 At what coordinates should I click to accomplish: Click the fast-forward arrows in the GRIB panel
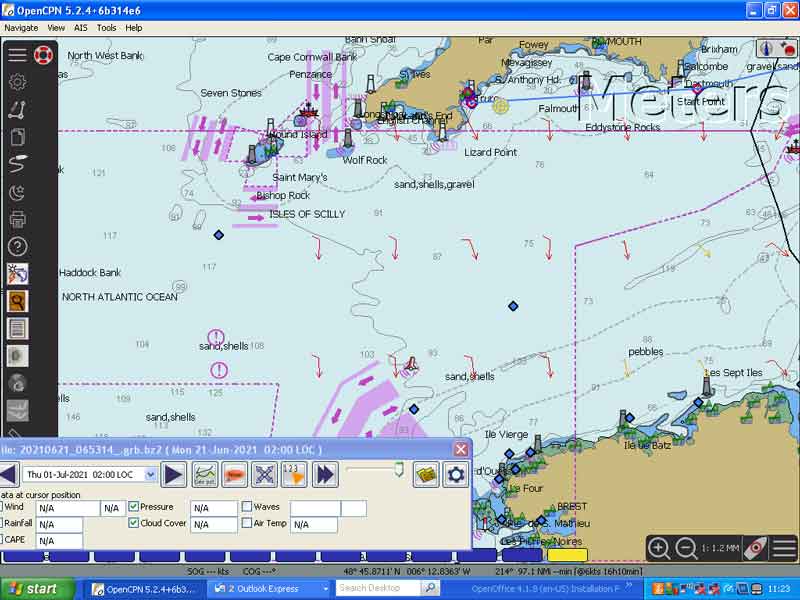point(323,475)
